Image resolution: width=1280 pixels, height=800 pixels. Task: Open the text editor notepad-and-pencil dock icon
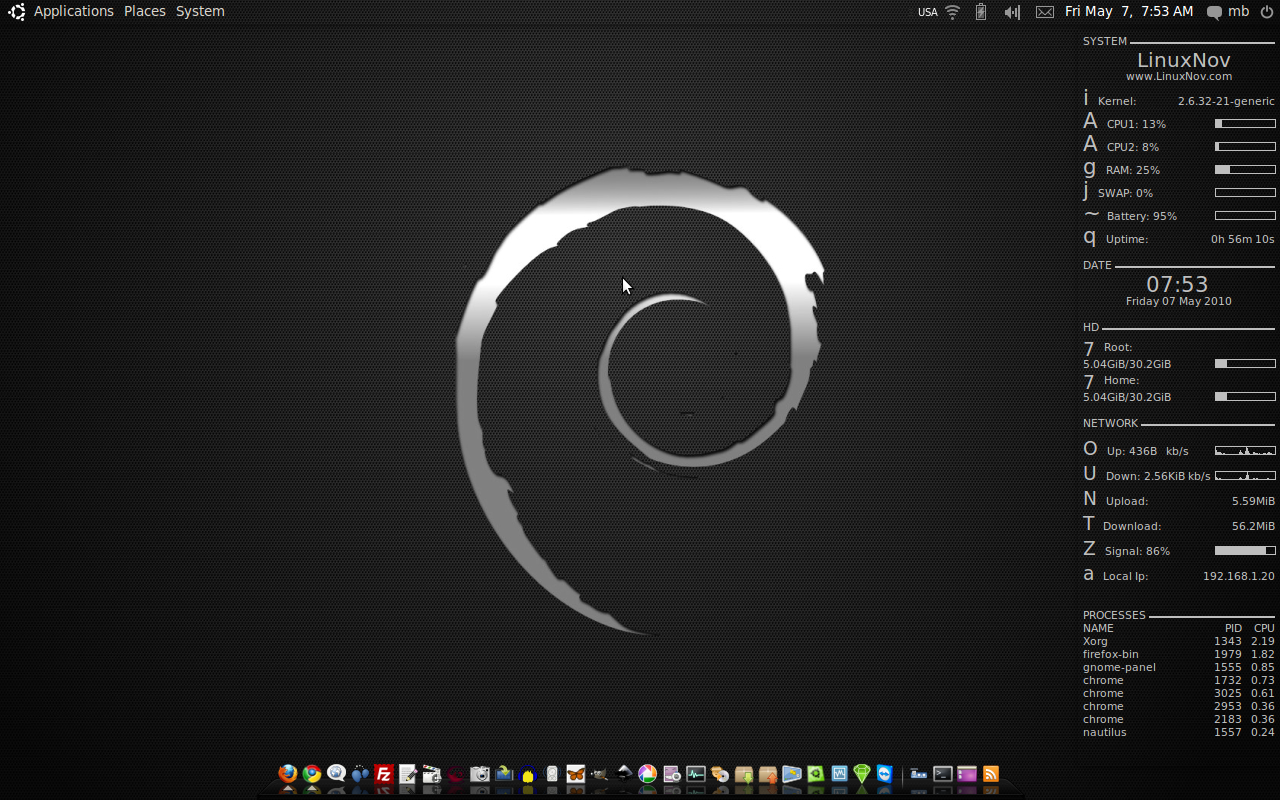pos(408,774)
